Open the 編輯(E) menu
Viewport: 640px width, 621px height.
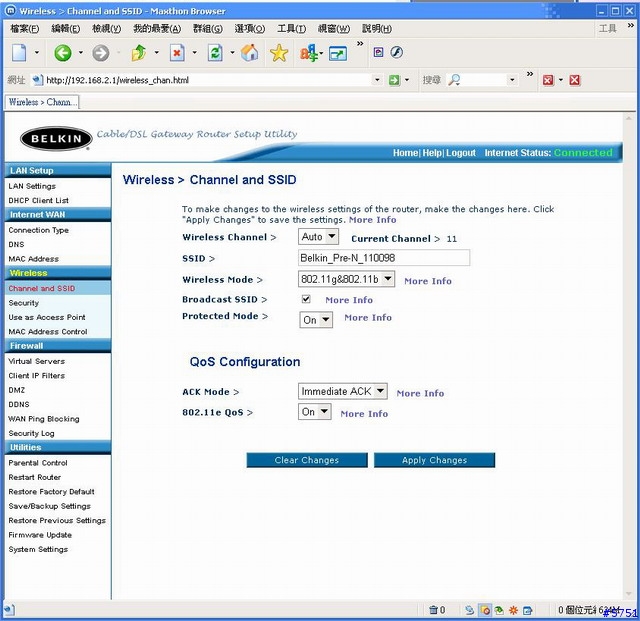66,29
